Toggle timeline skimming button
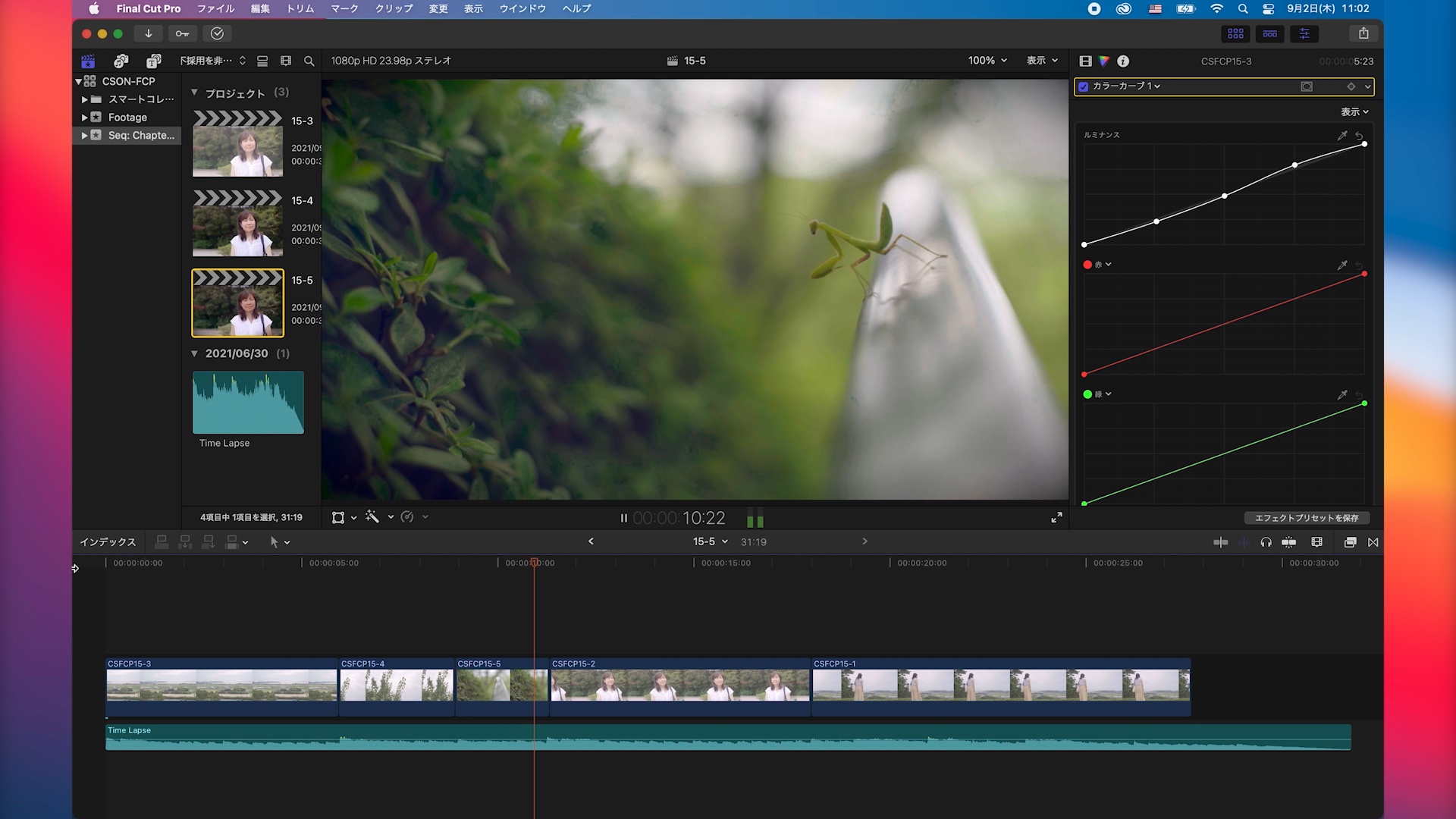Image resolution: width=1456 pixels, height=819 pixels. [1220, 542]
